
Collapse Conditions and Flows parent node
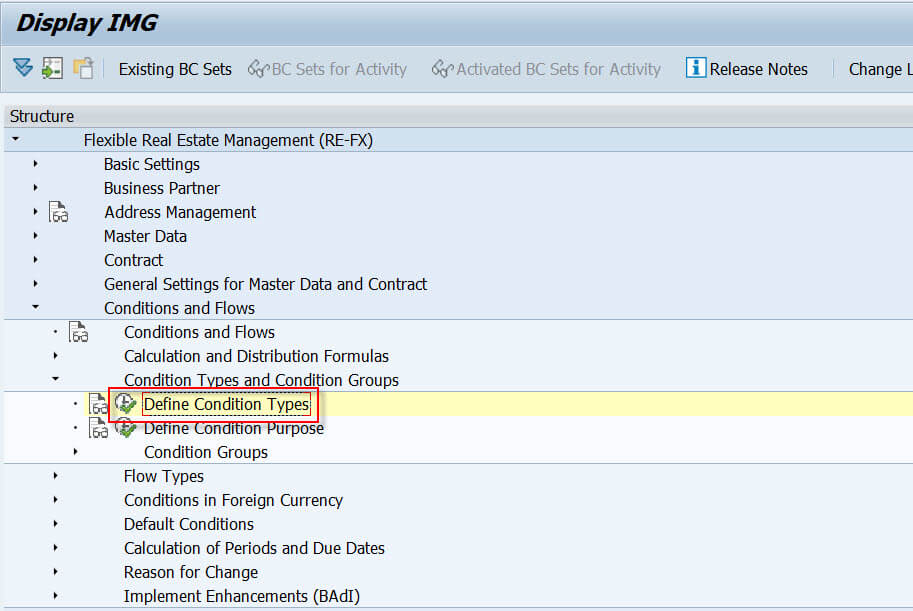pos(36,306)
